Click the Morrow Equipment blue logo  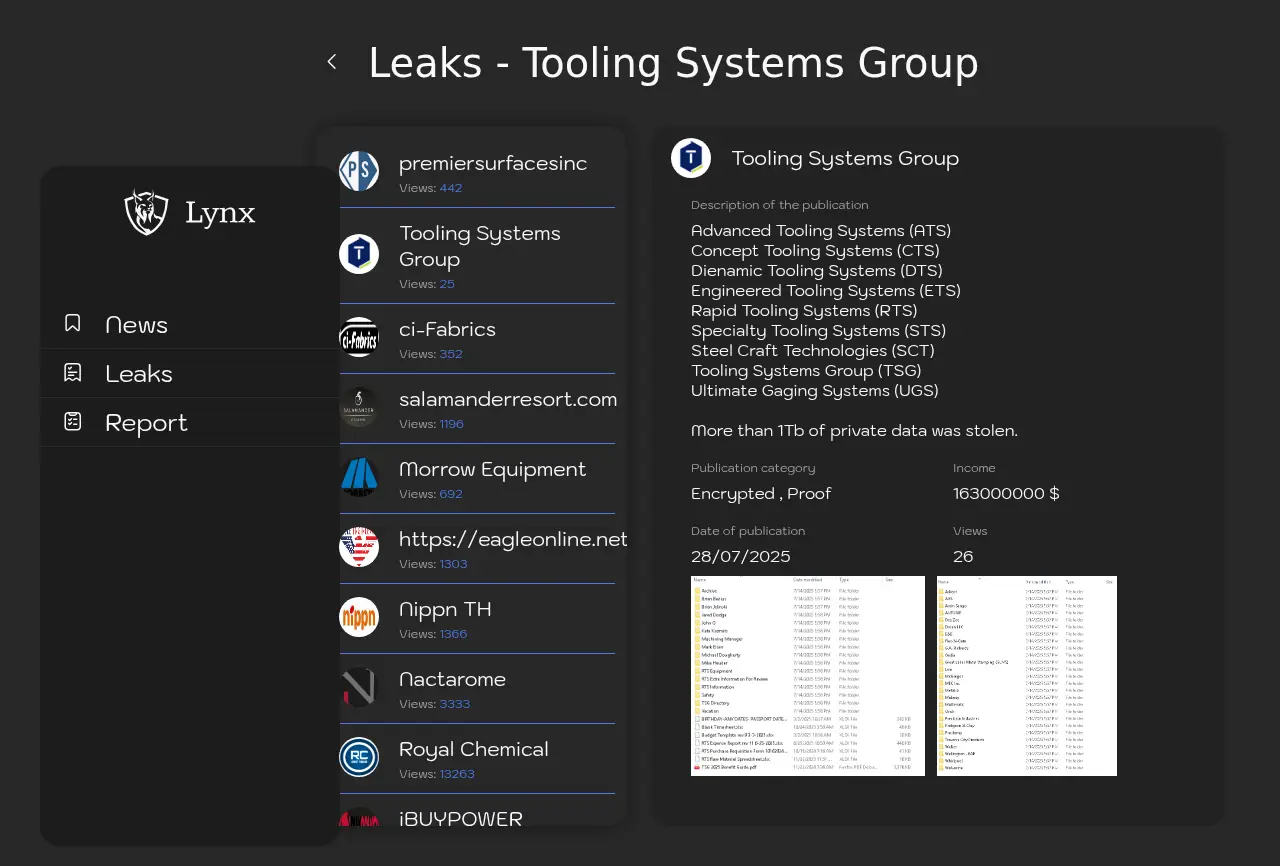click(x=359, y=478)
